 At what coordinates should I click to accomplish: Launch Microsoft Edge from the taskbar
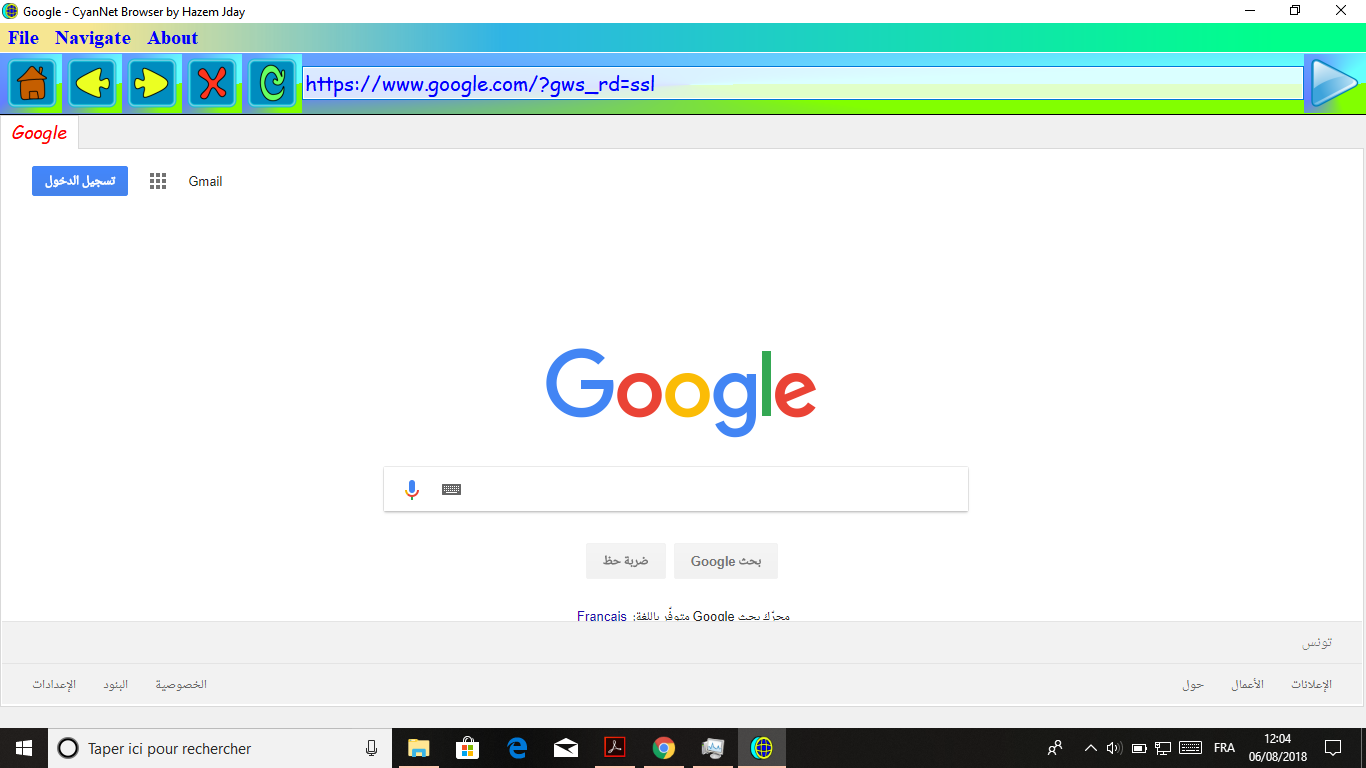(x=516, y=748)
